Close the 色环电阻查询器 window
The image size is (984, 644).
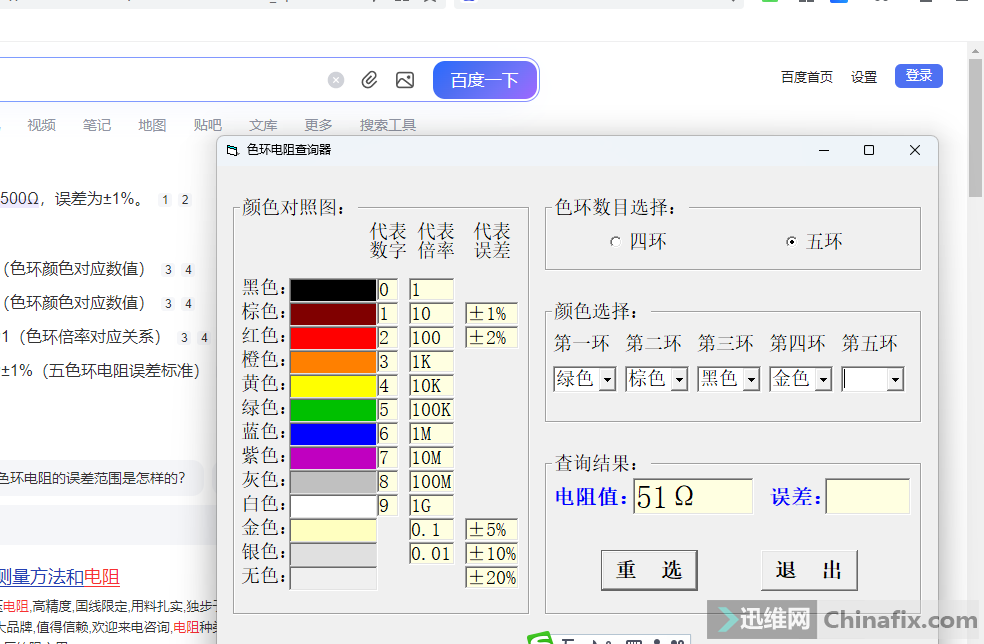point(914,150)
